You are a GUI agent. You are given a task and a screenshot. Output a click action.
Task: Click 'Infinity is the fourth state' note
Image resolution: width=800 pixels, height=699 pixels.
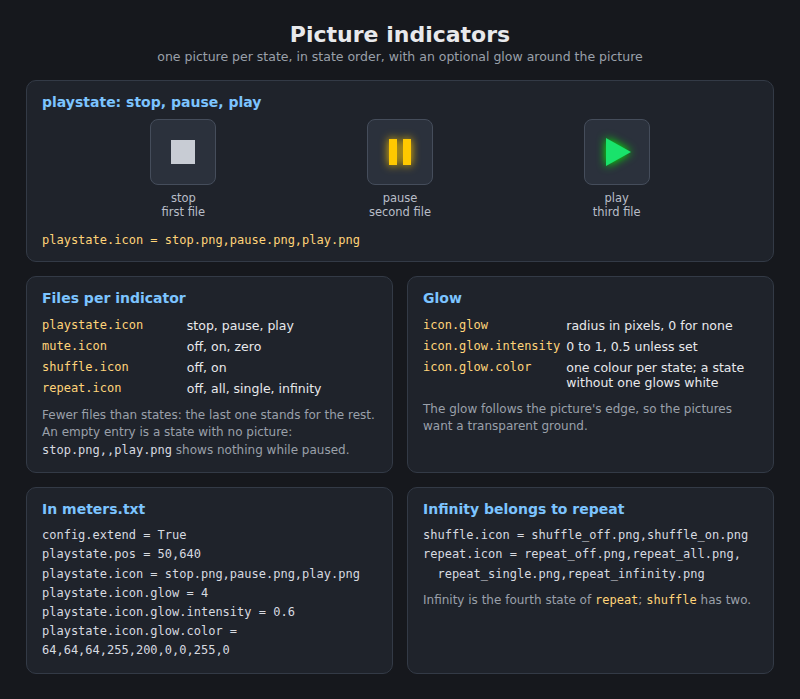coord(587,600)
